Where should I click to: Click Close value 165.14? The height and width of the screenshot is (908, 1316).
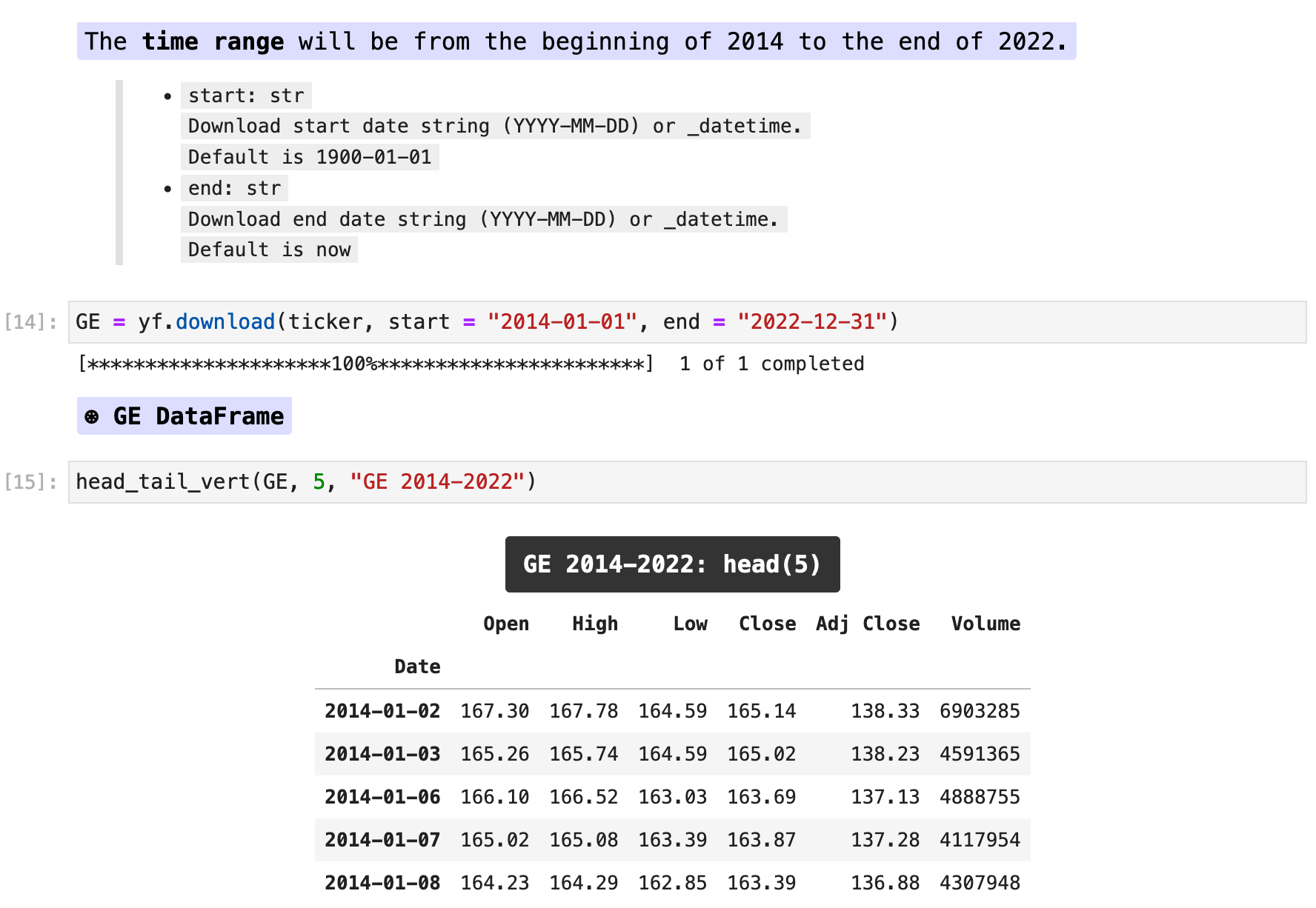click(762, 711)
